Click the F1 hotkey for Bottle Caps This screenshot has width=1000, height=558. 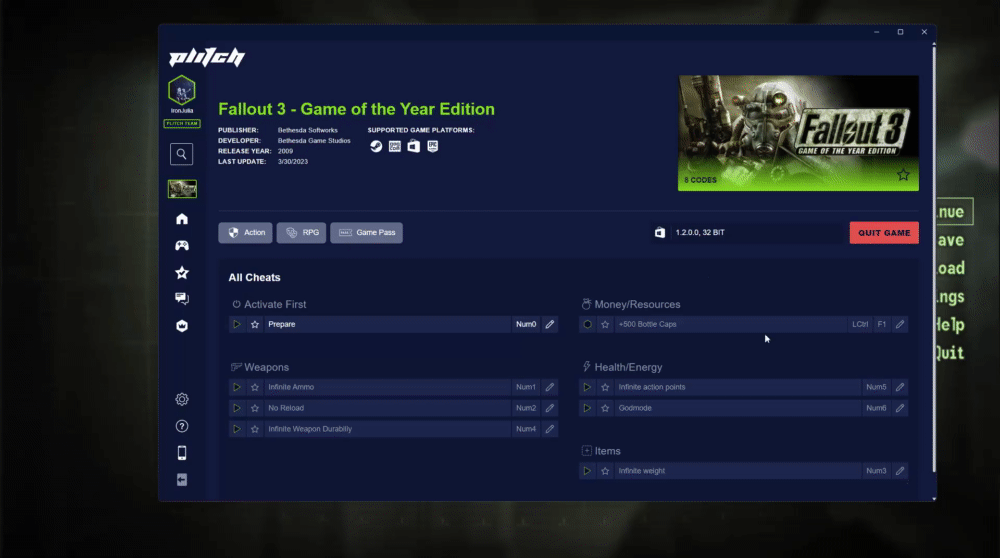pos(881,324)
